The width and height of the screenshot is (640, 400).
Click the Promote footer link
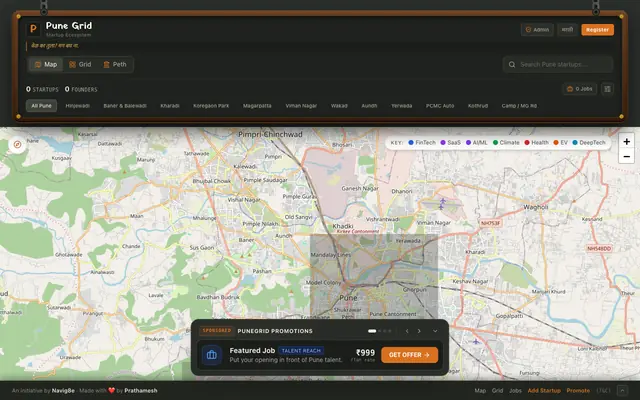[578, 391]
